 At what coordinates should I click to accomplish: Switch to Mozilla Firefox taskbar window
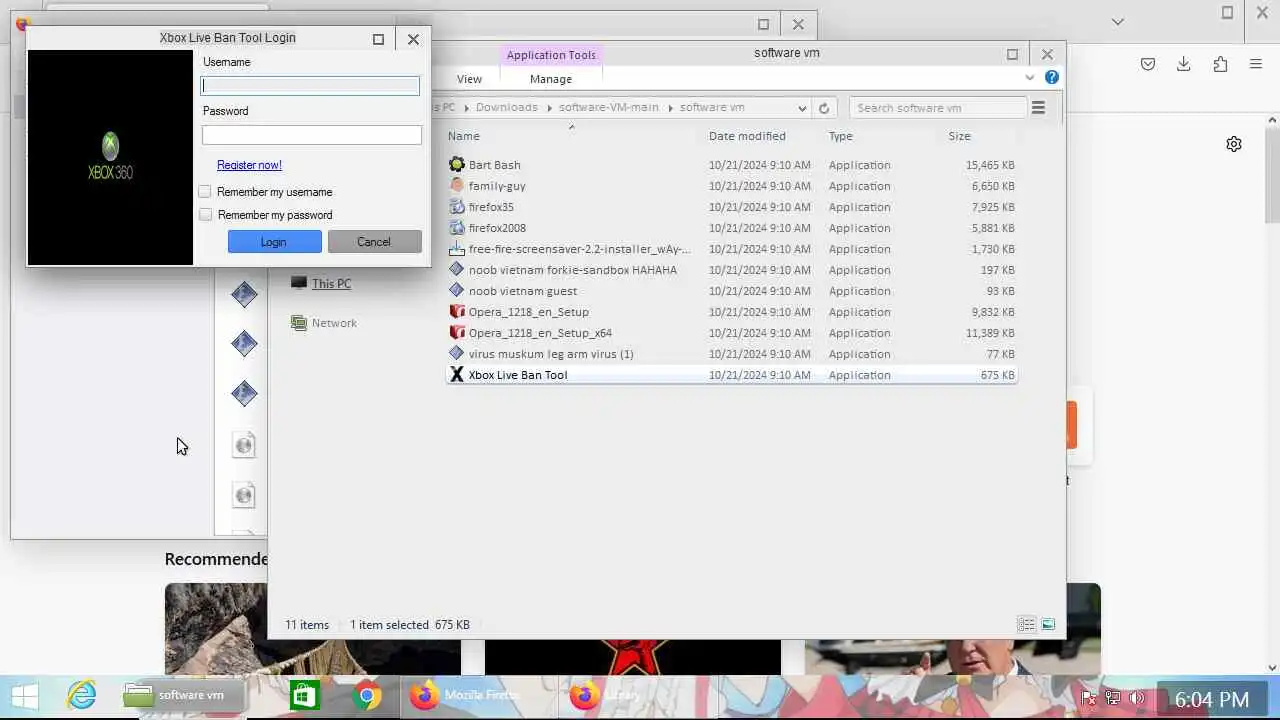(478, 696)
